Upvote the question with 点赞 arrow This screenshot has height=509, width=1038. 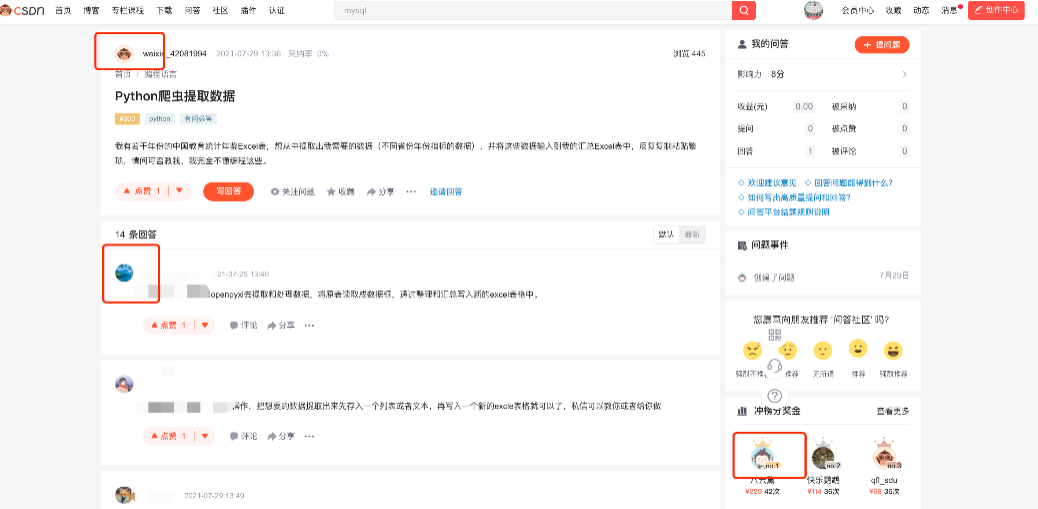point(142,191)
